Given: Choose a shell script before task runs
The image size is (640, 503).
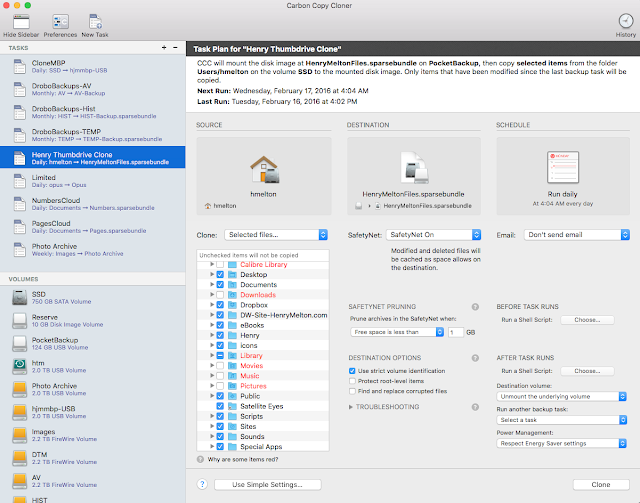Looking at the screenshot, I should pos(587,320).
